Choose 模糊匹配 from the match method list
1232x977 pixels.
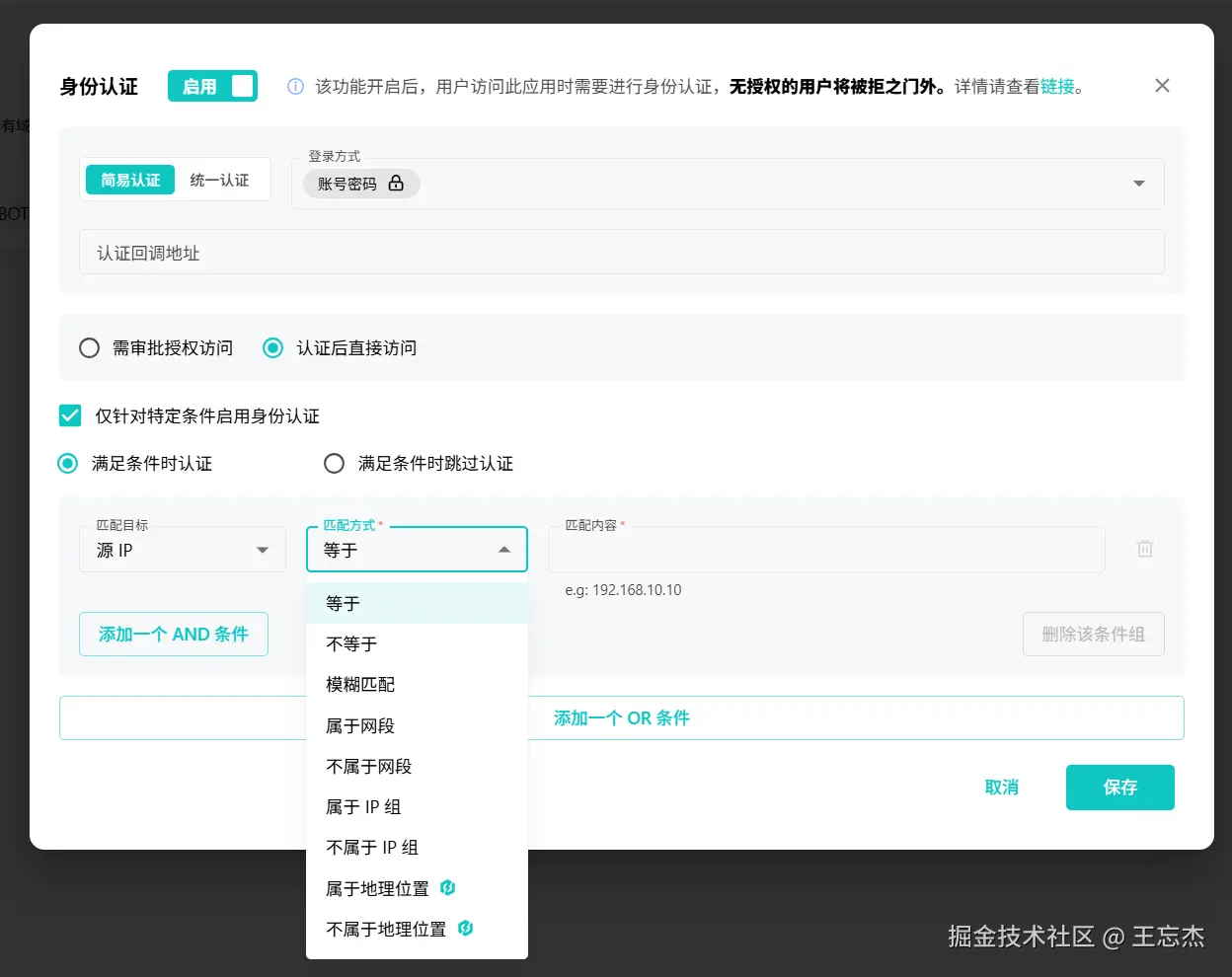coord(418,684)
